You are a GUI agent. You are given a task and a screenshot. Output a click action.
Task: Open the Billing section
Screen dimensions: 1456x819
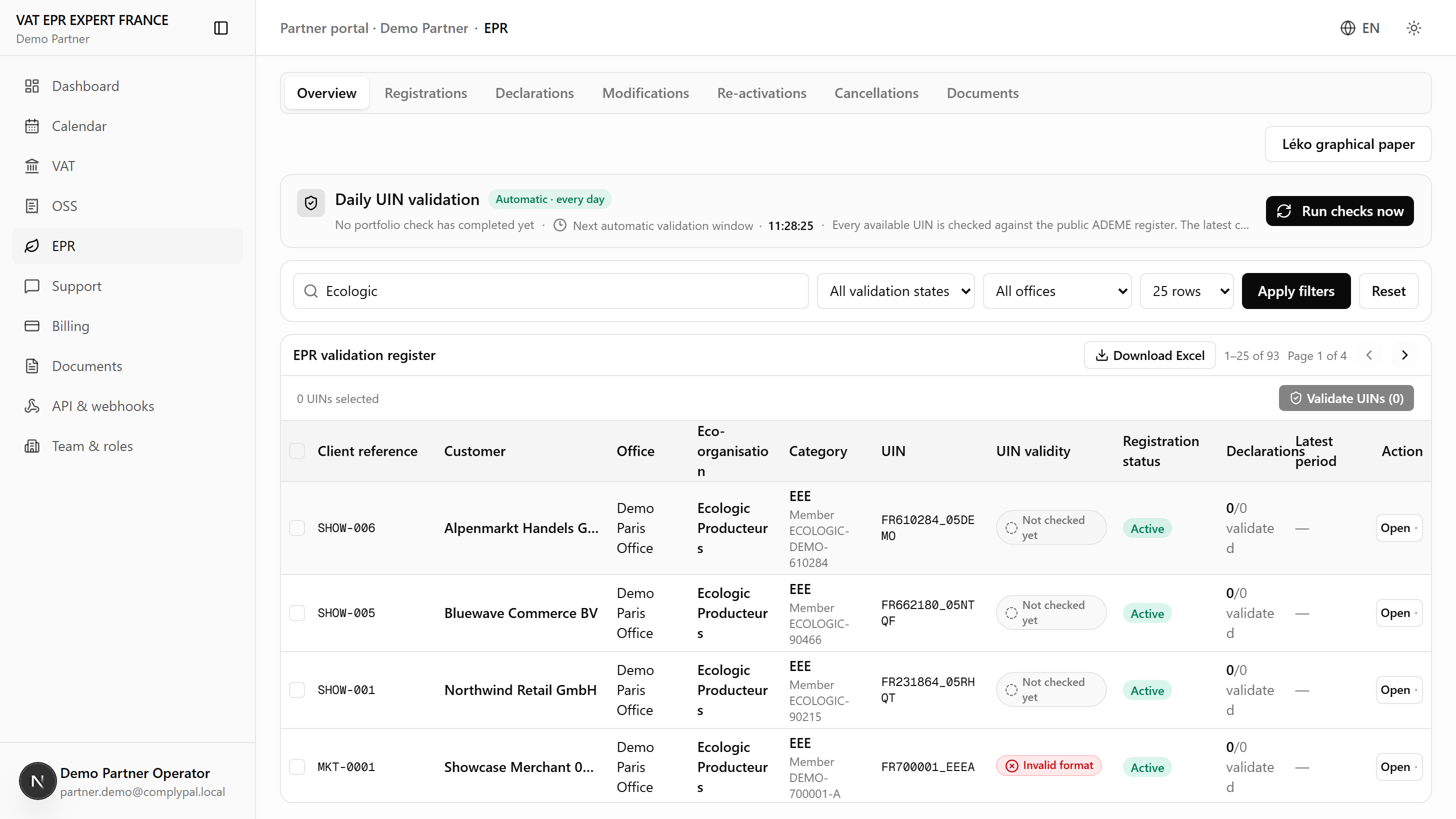coord(127,326)
